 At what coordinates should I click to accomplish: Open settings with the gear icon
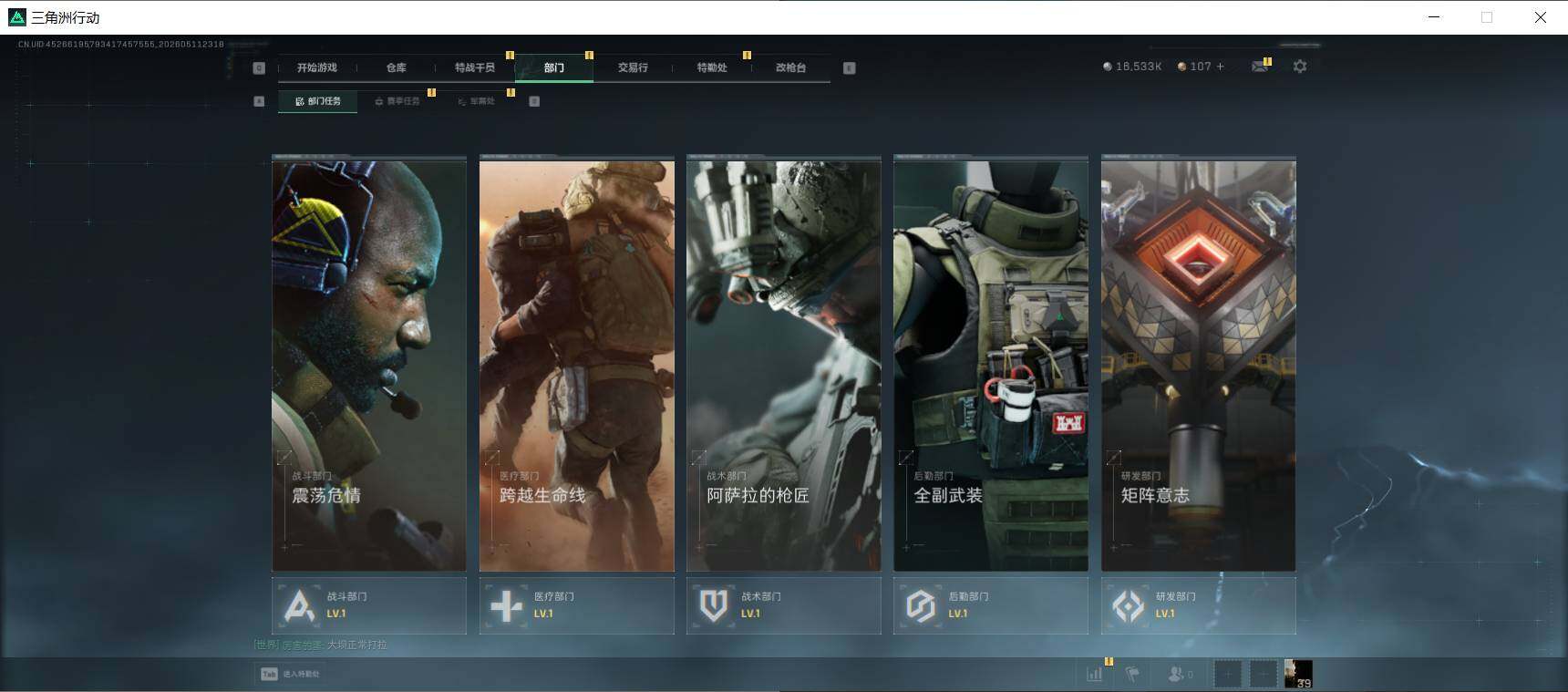point(1300,67)
